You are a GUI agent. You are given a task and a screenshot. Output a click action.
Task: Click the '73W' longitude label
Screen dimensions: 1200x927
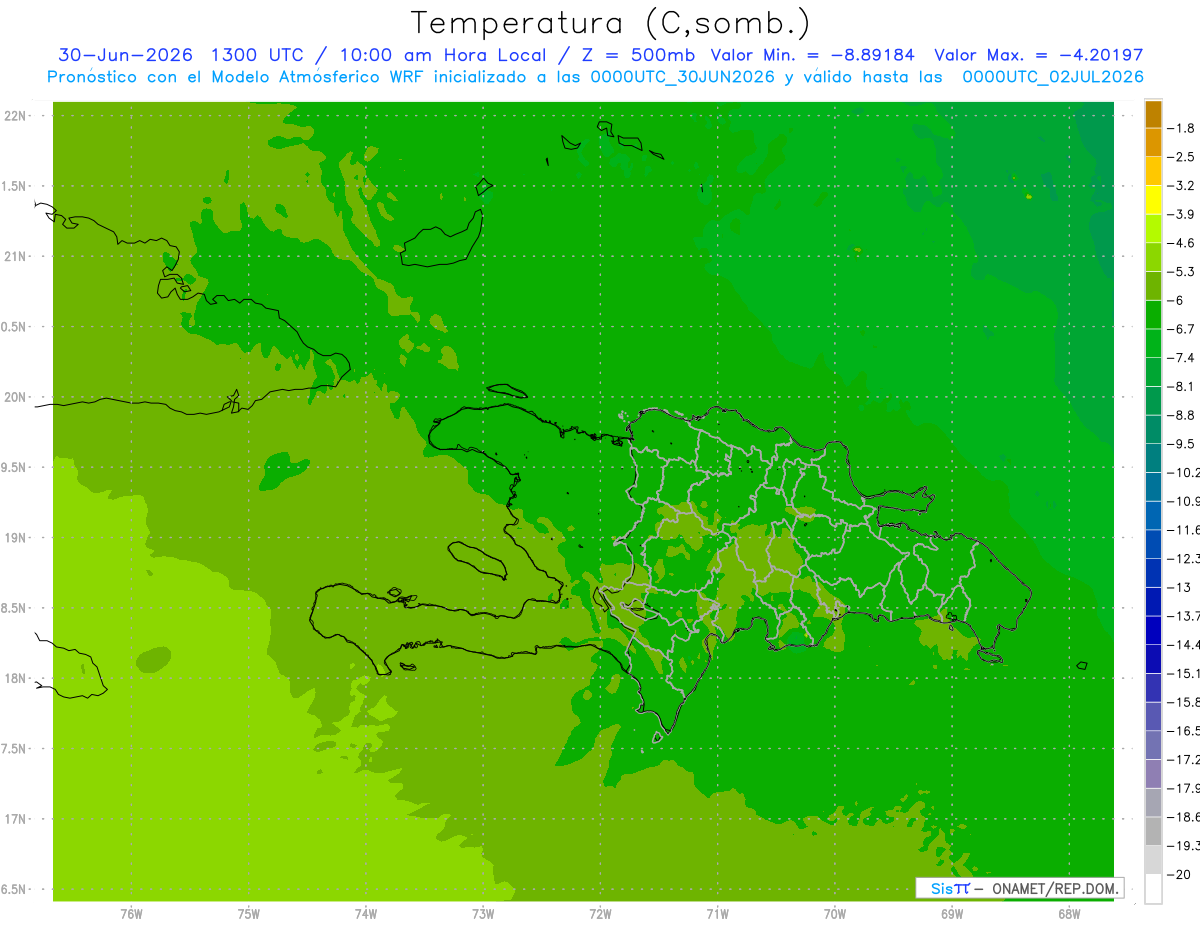coord(483,914)
